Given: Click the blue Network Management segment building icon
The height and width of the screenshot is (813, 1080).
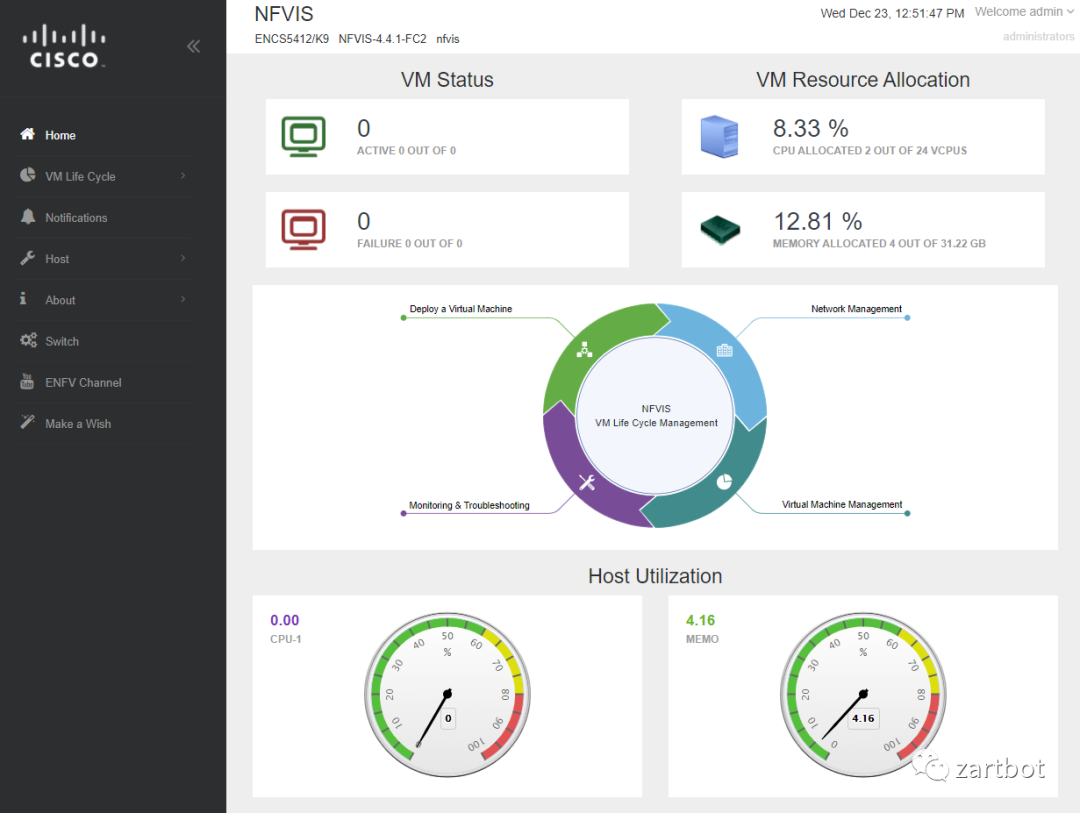Looking at the screenshot, I should (725, 351).
